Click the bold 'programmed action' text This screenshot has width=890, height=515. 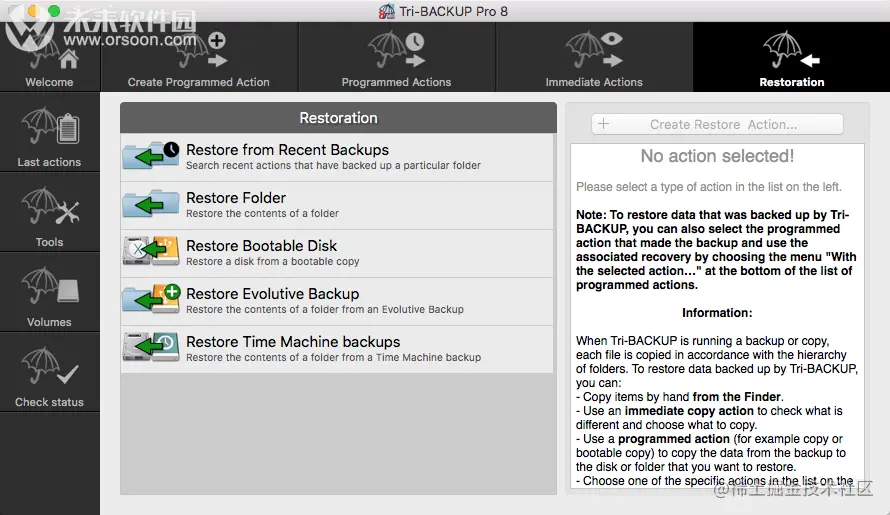674,439
